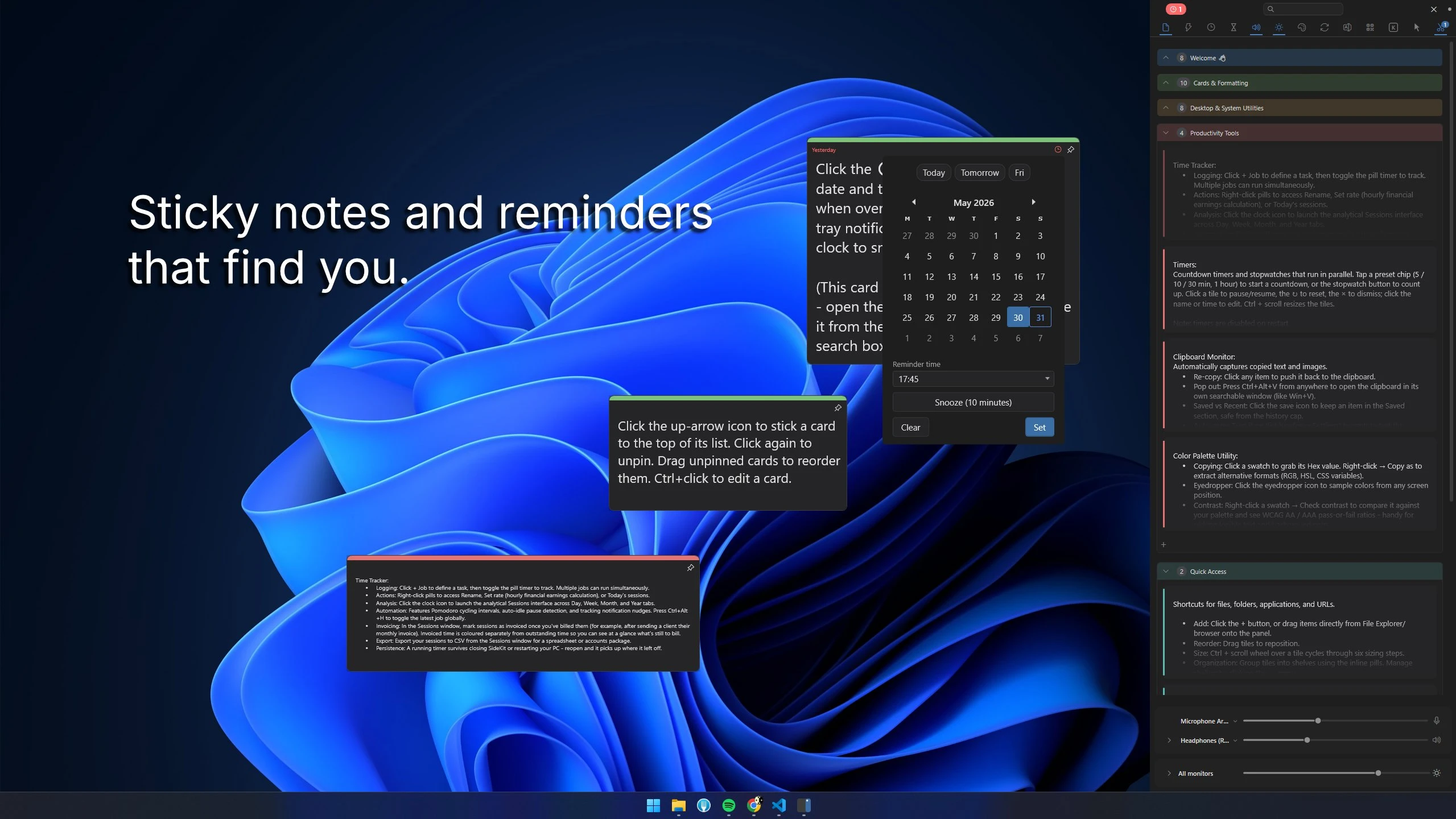This screenshot has height=819, width=1456.
Task: Click Snooze (10 minutes) button
Action: tap(973, 402)
